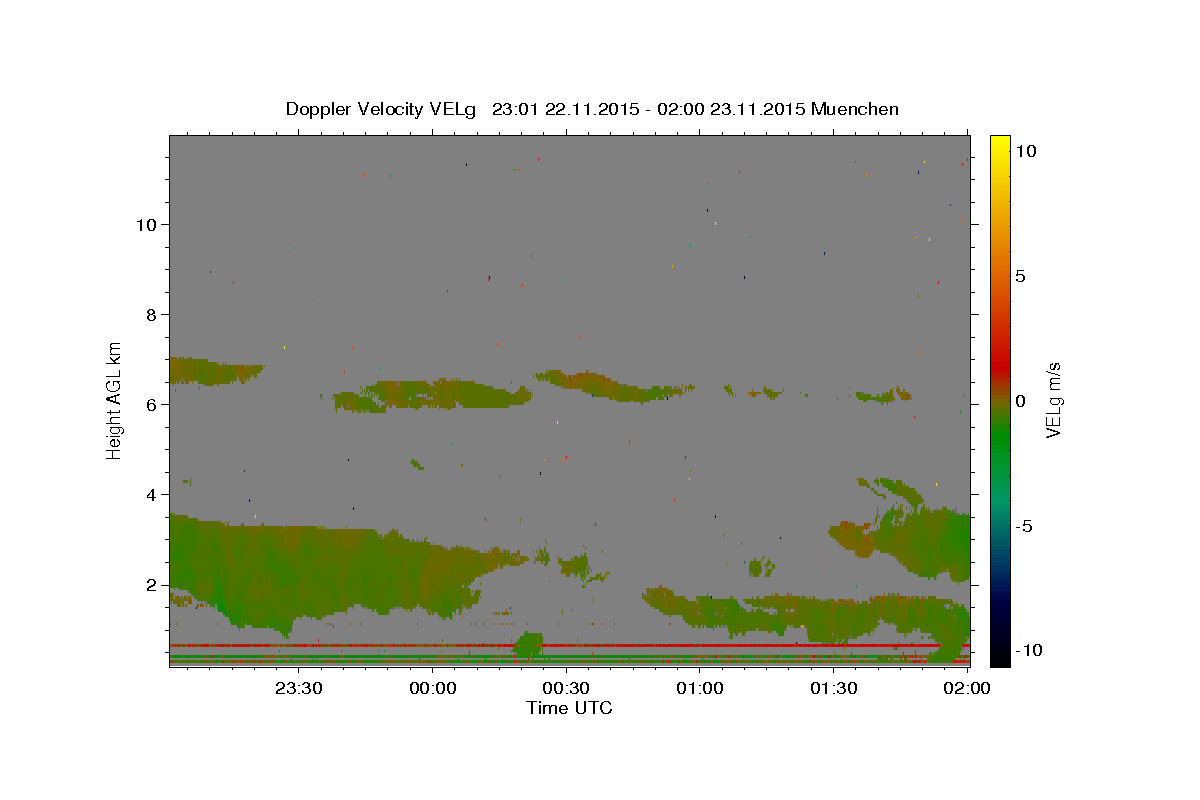Click the 'VELg m/s' colorbar label
Viewport: 1200px width, 800px height.
point(1052,400)
